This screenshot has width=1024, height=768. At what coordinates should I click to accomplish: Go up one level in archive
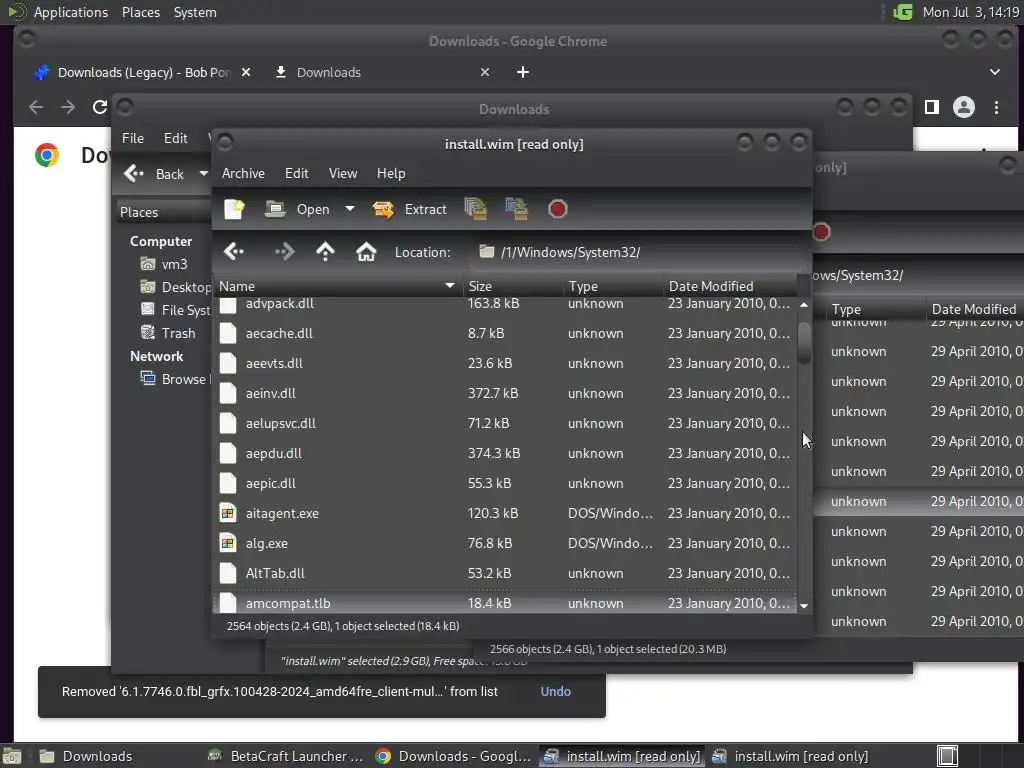[325, 251]
